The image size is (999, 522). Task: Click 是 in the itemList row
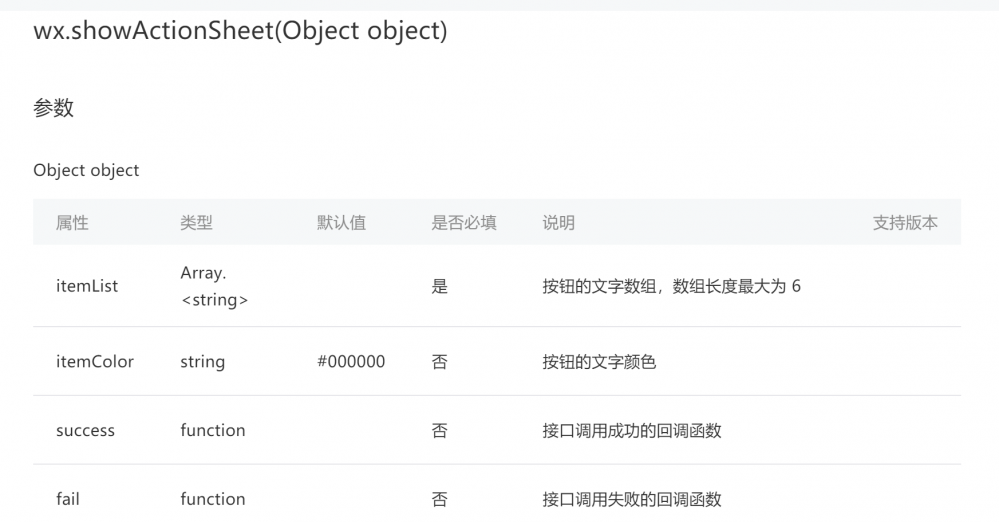pyautogui.click(x=440, y=287)
